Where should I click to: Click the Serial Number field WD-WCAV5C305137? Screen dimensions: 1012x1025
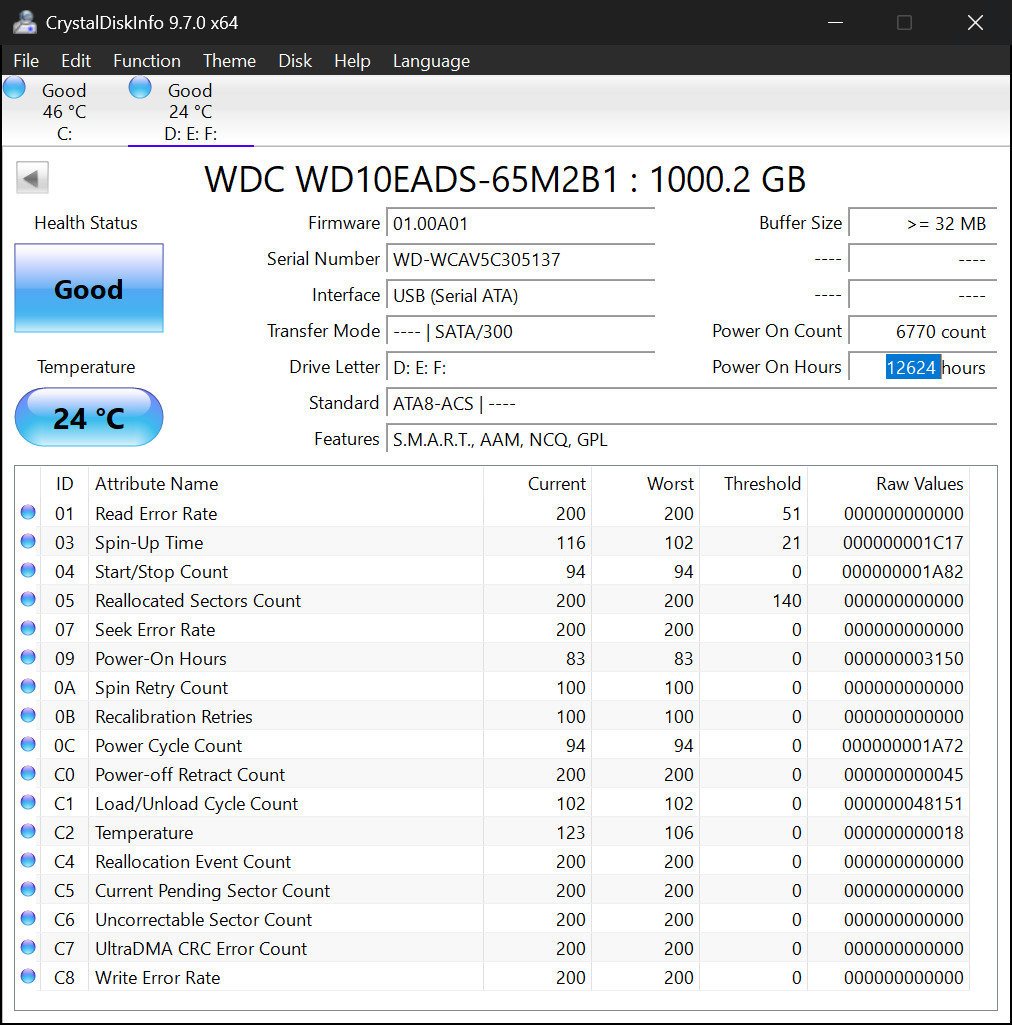(520, 260)
